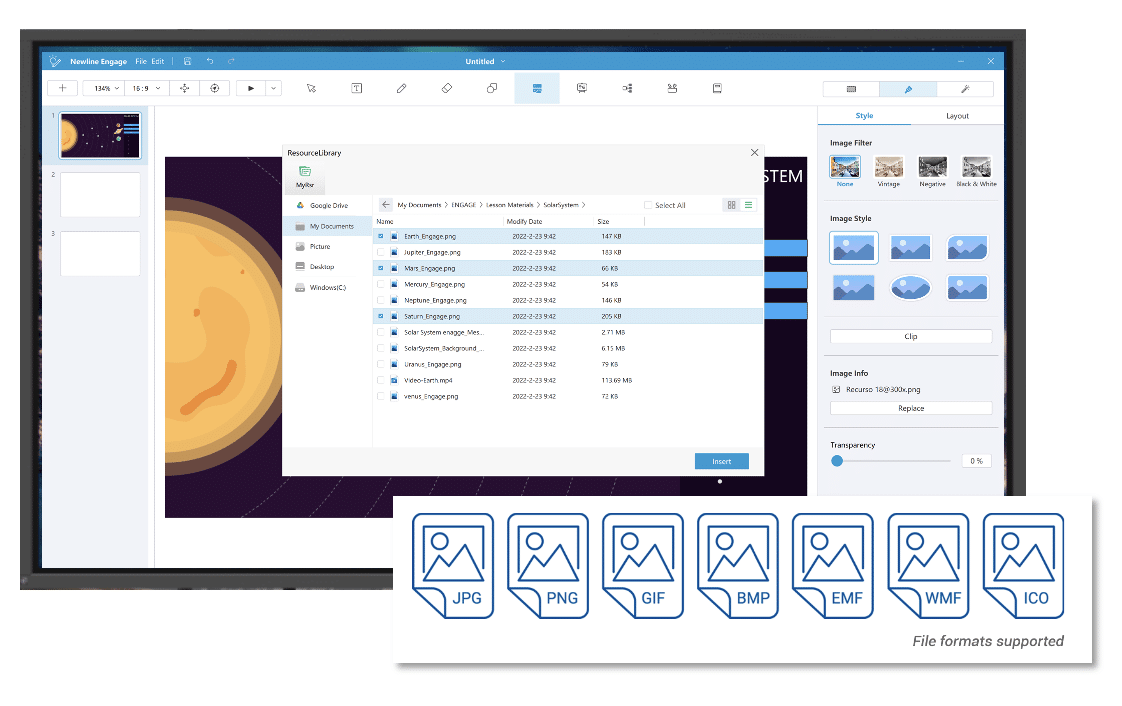
Task: Open the 134% zoom dropdown
Action: tap(103, 88)
